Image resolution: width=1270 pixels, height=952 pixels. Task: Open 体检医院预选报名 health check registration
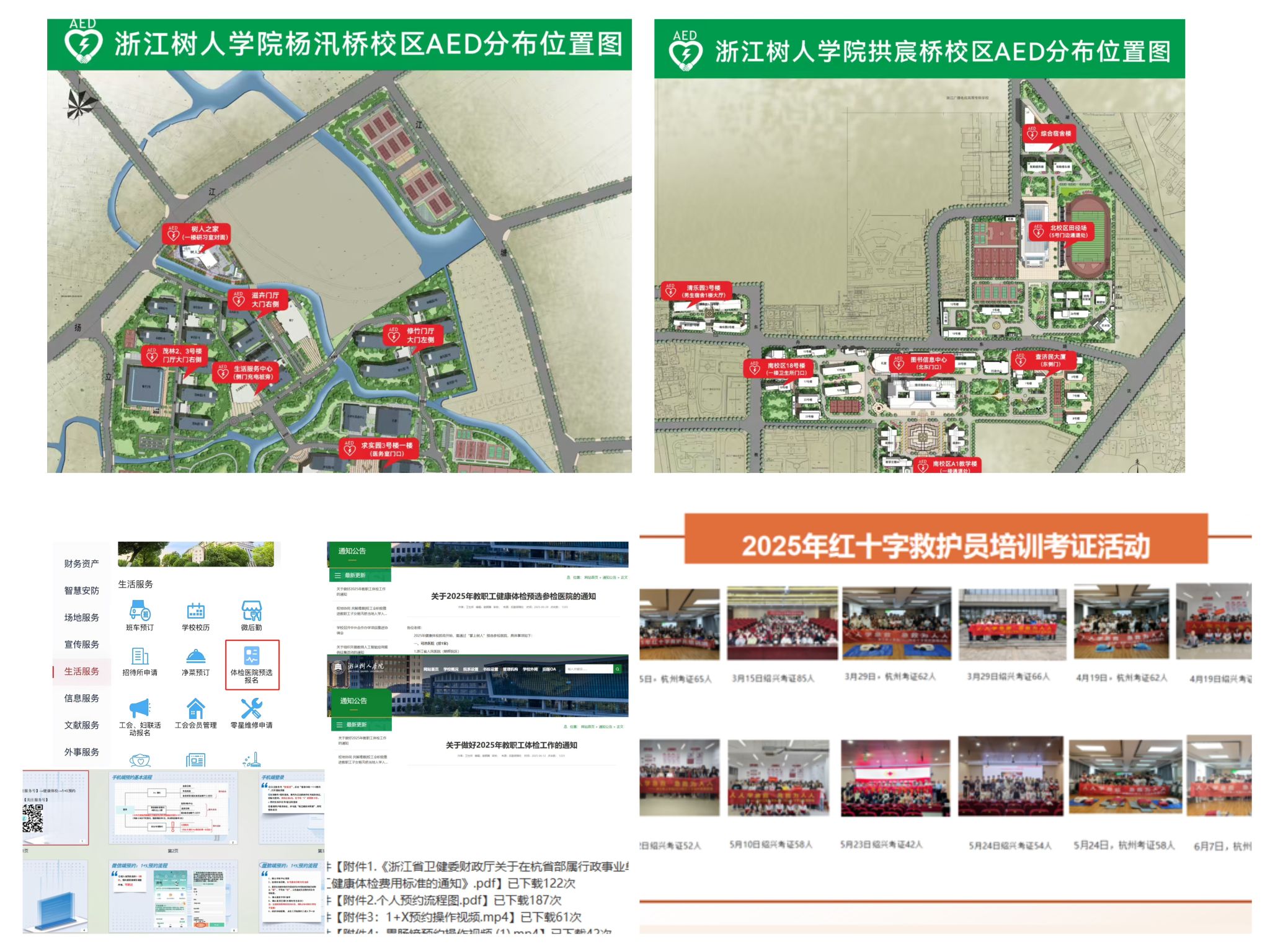pos(252,664)
